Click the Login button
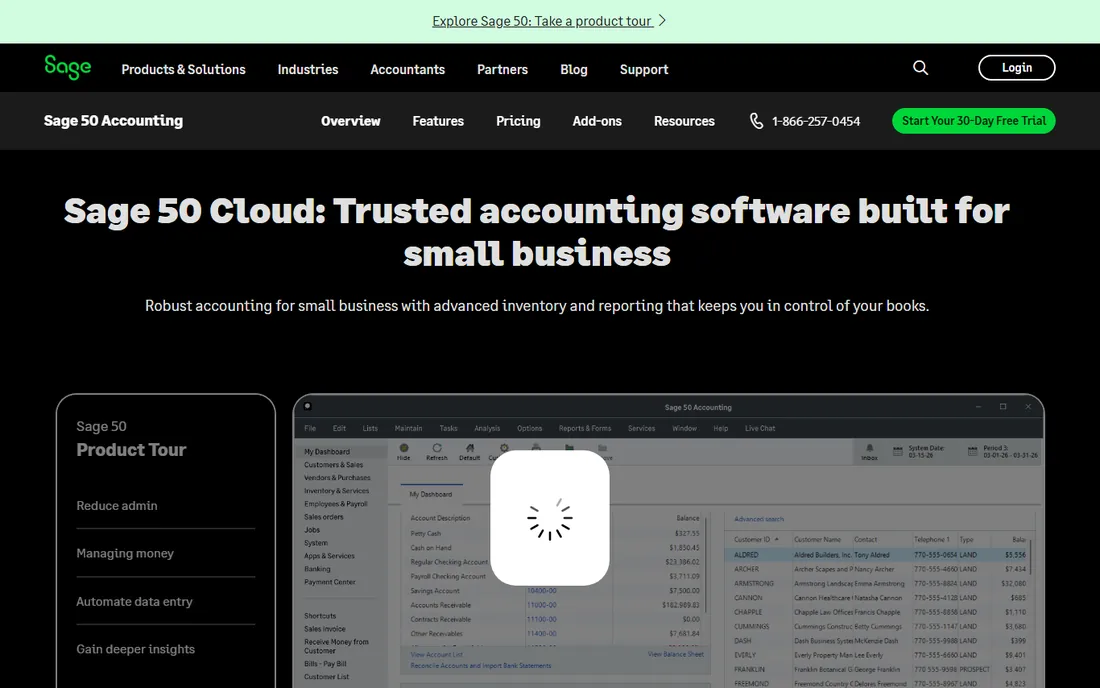The height and width of the screenshot is (688, 1100). pos(1017,67)
